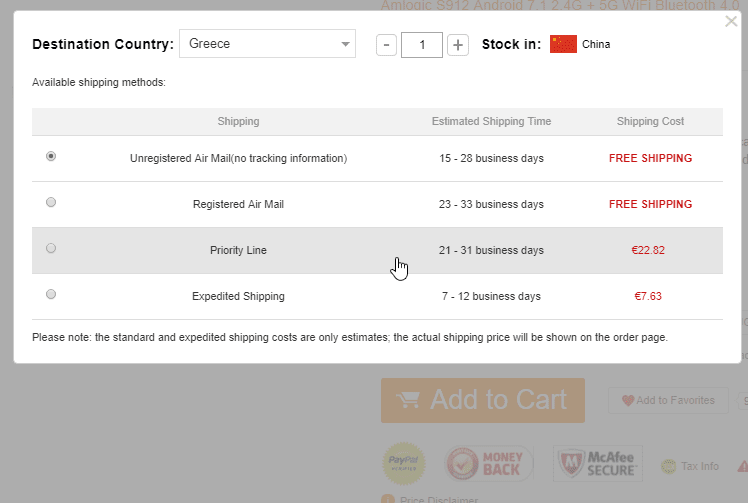Increase quantity with the plus button
748x503 pixels.
tap(458, 45)
